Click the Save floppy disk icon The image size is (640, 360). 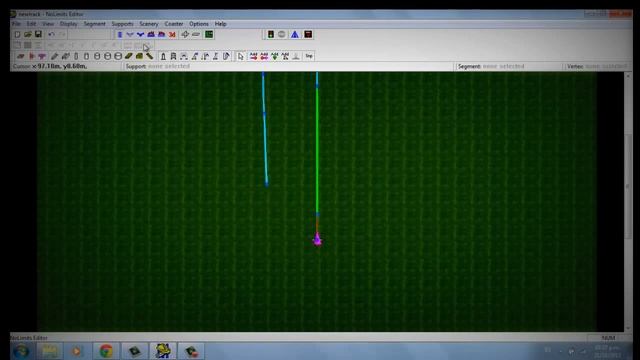(x=38, y=35)
